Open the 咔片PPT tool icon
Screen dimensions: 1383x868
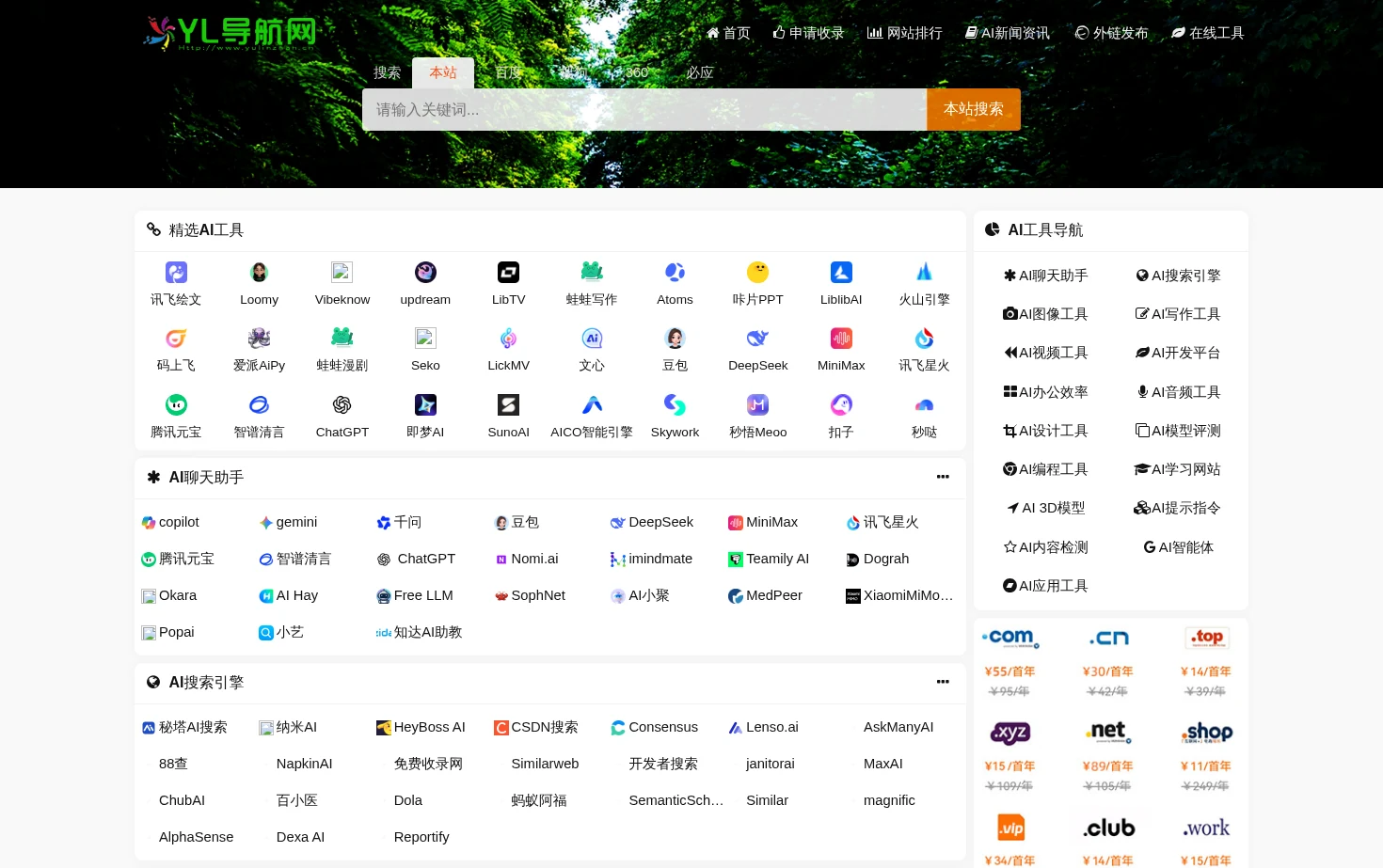757,273
